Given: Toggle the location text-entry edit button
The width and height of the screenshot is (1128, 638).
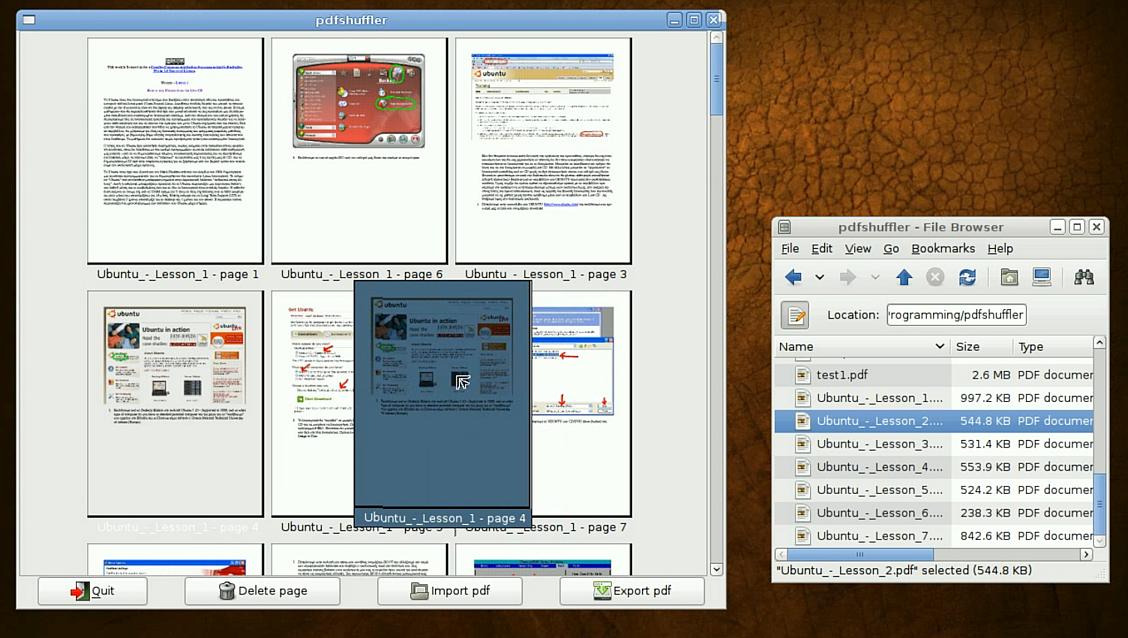Looking at the screenshot, I should click(x=795, y=315).
